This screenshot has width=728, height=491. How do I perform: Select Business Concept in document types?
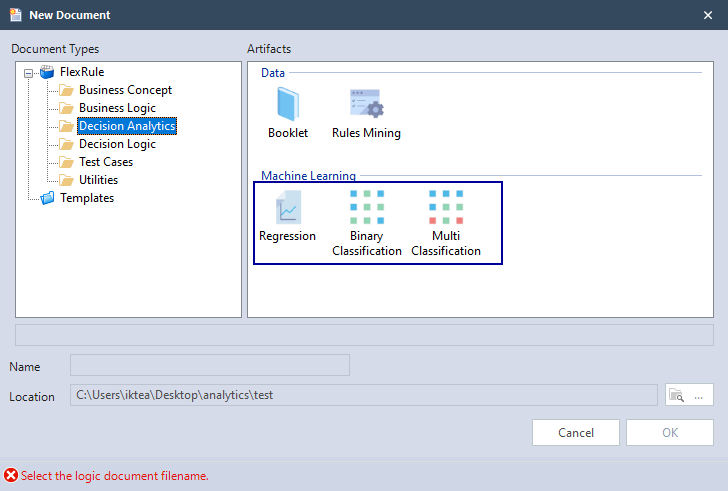point(125,90)
